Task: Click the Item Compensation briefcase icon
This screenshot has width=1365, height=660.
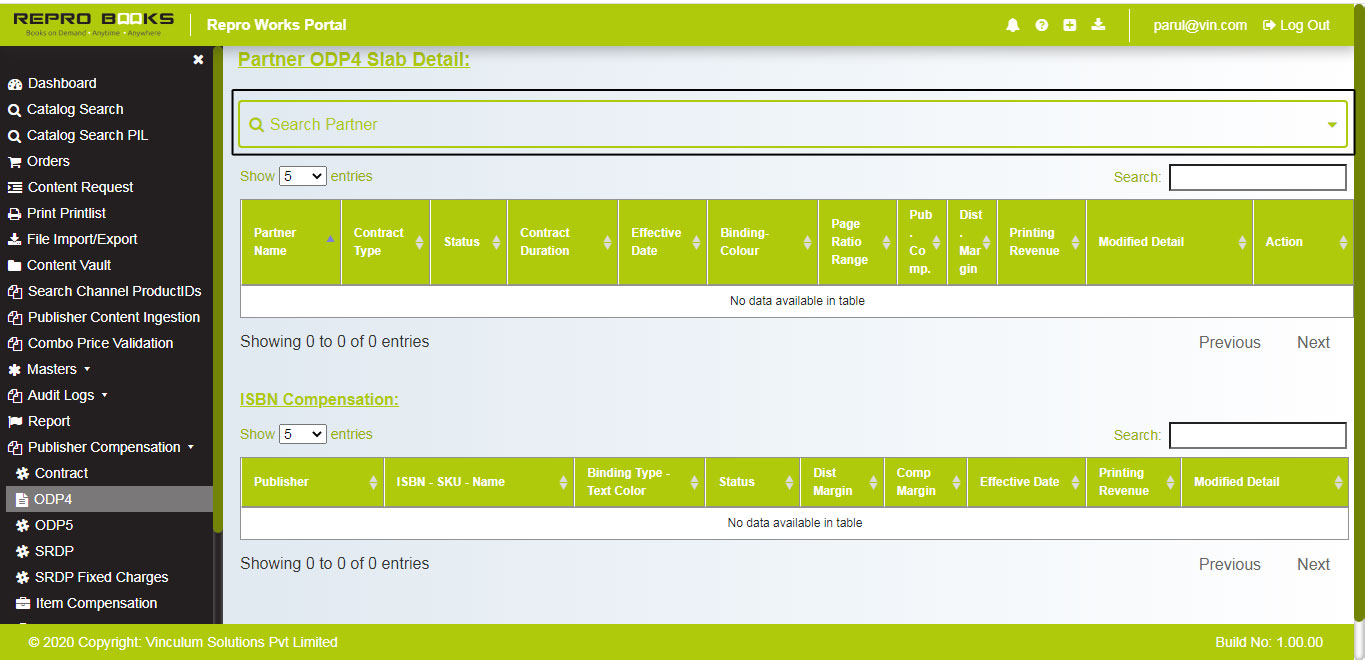Action: click(23, 604)
